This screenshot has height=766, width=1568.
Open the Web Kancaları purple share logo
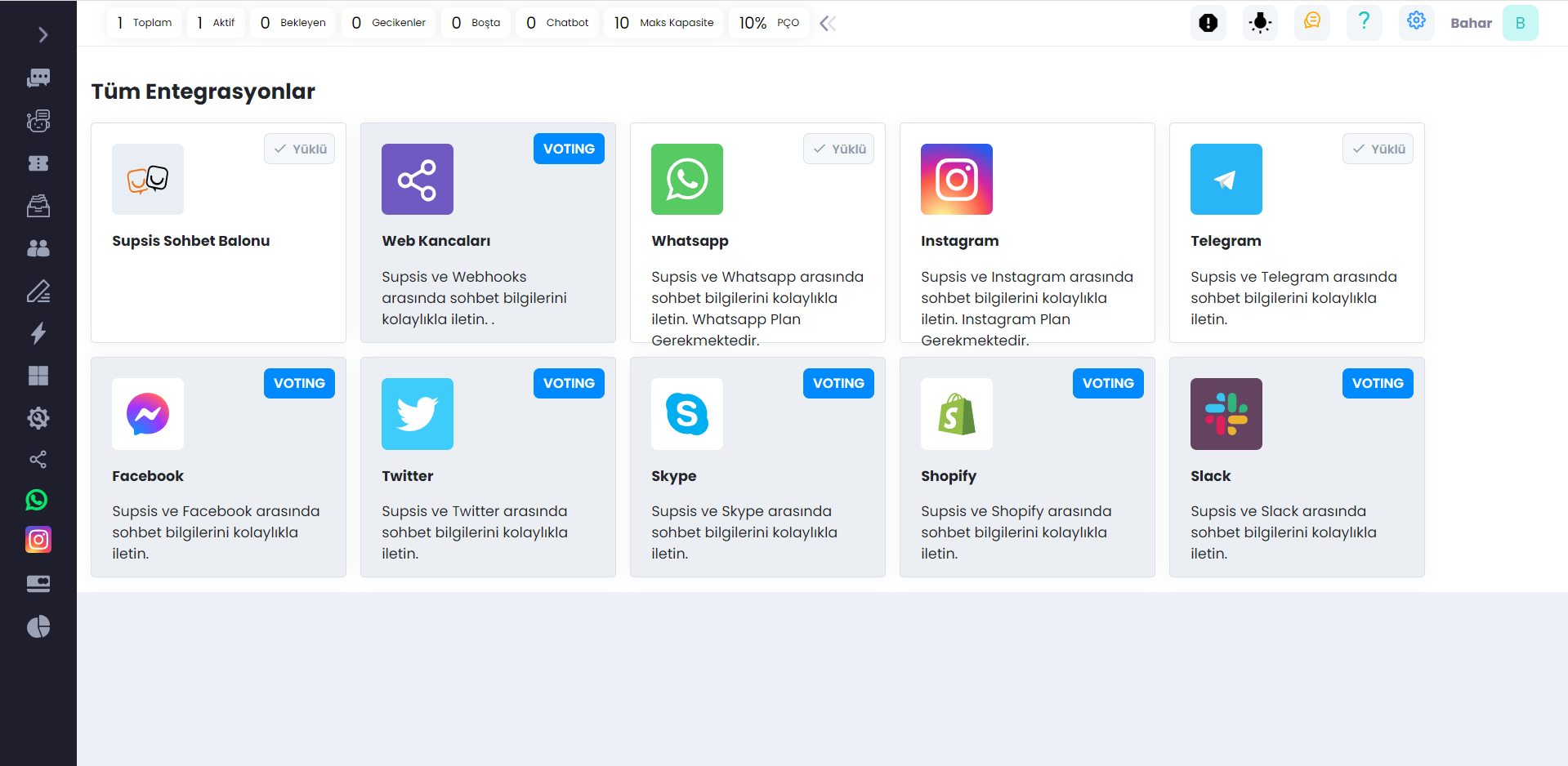pyautogui.click(x=418, y=179)
